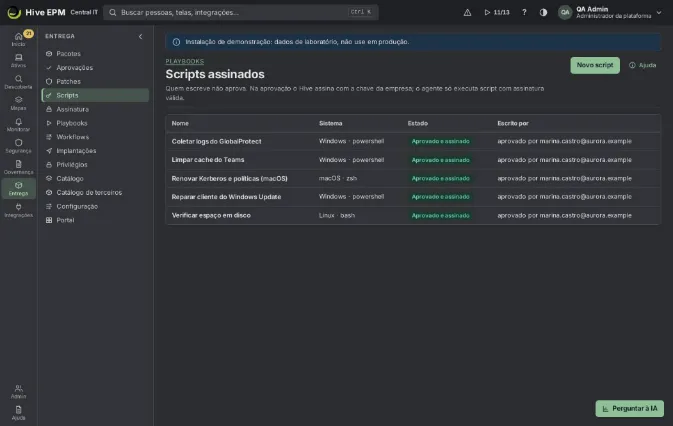Open Reparar cliente do Windows Update script
The width and height of the screenshot is (673, 426).
point(226,197)
